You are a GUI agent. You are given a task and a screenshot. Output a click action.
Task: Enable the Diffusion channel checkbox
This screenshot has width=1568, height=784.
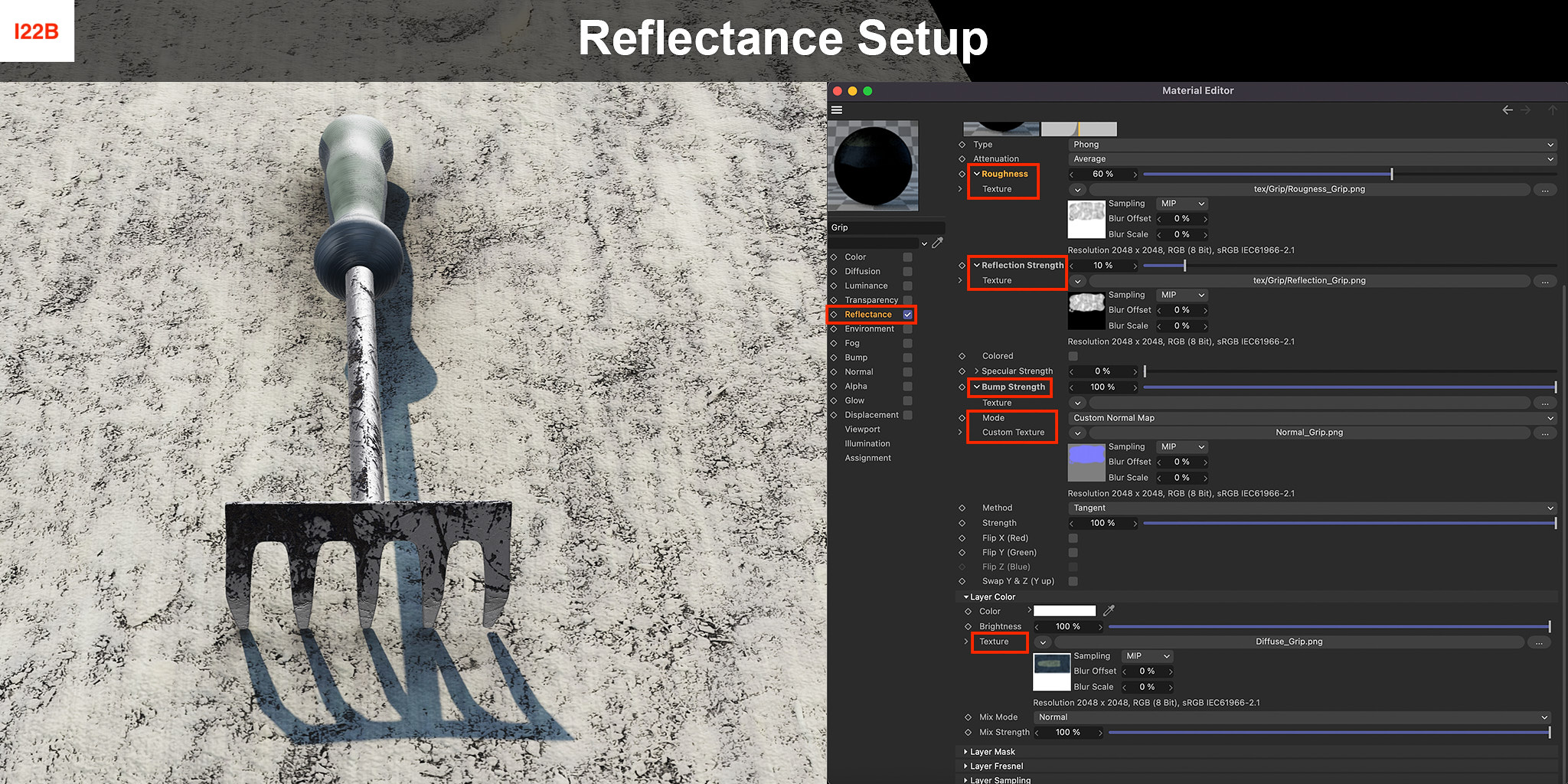point(908,272)
